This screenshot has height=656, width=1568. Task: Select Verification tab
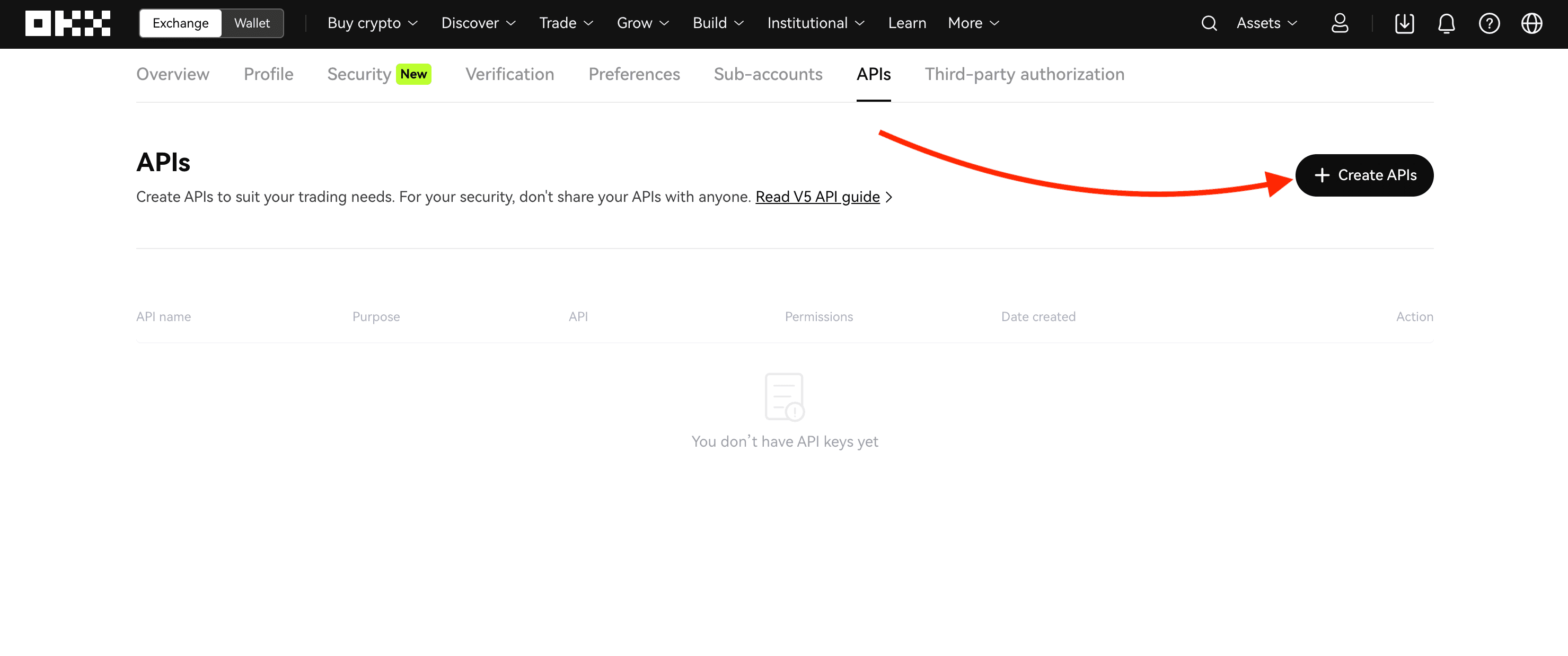point(509,73)
